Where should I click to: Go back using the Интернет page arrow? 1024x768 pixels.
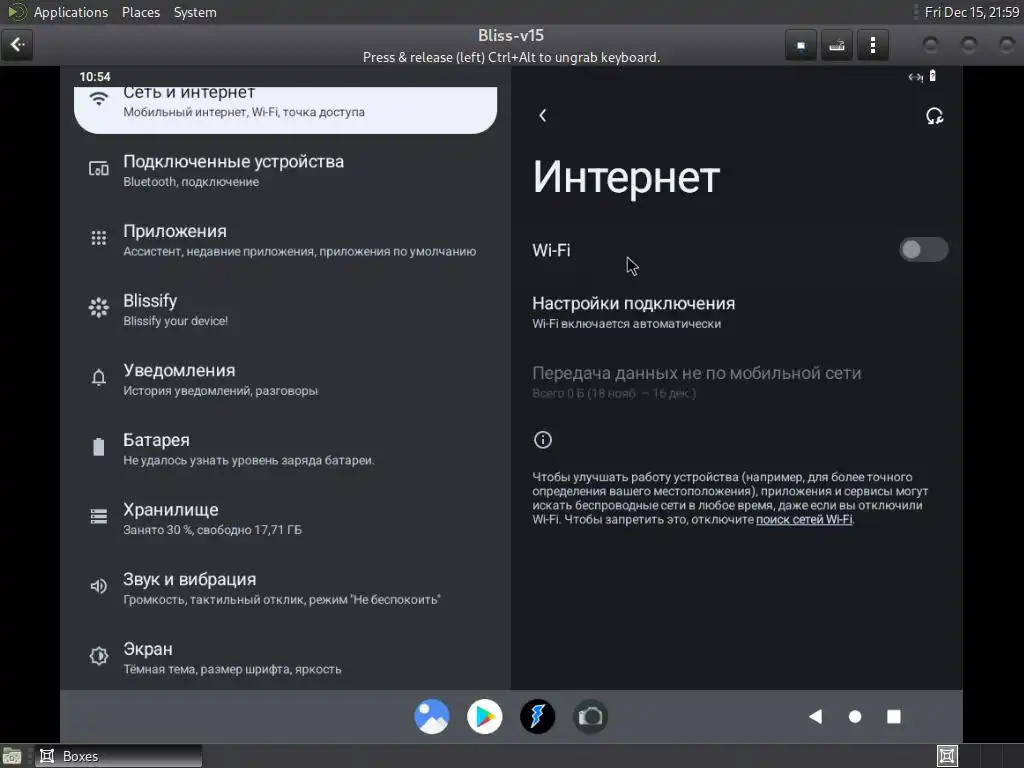pos(543,116)
